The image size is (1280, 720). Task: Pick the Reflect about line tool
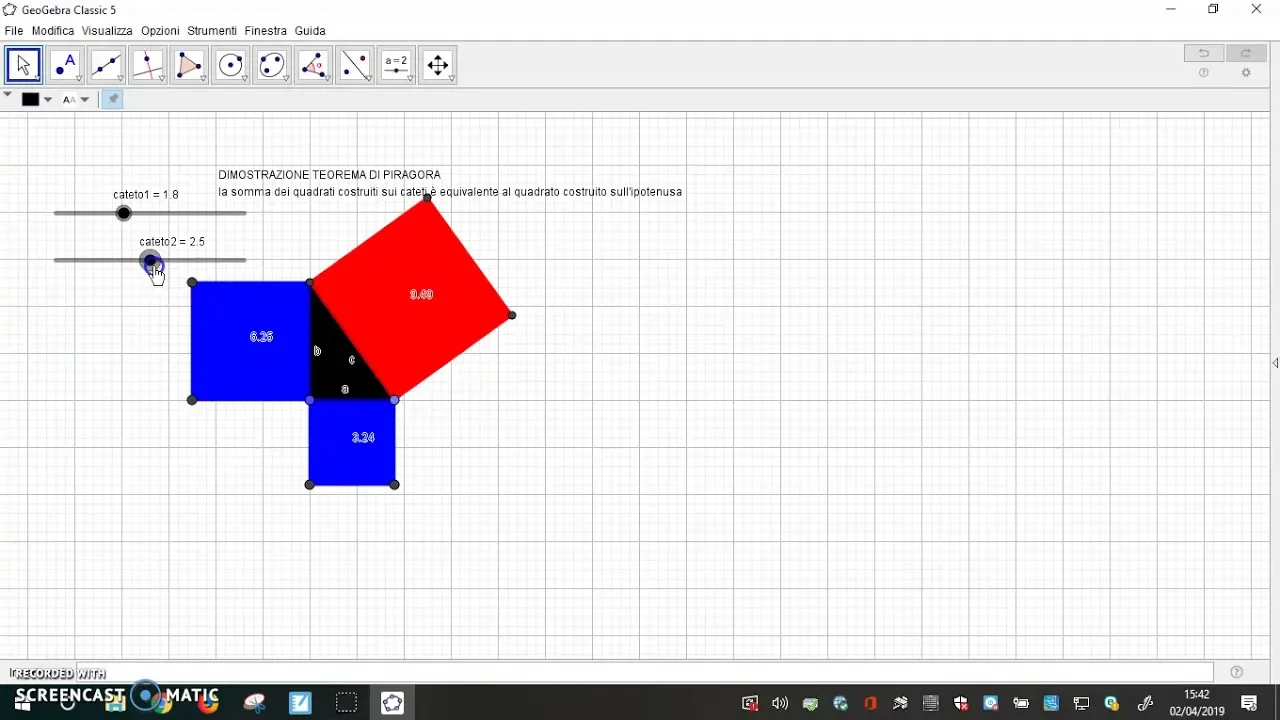pos(355,66)
